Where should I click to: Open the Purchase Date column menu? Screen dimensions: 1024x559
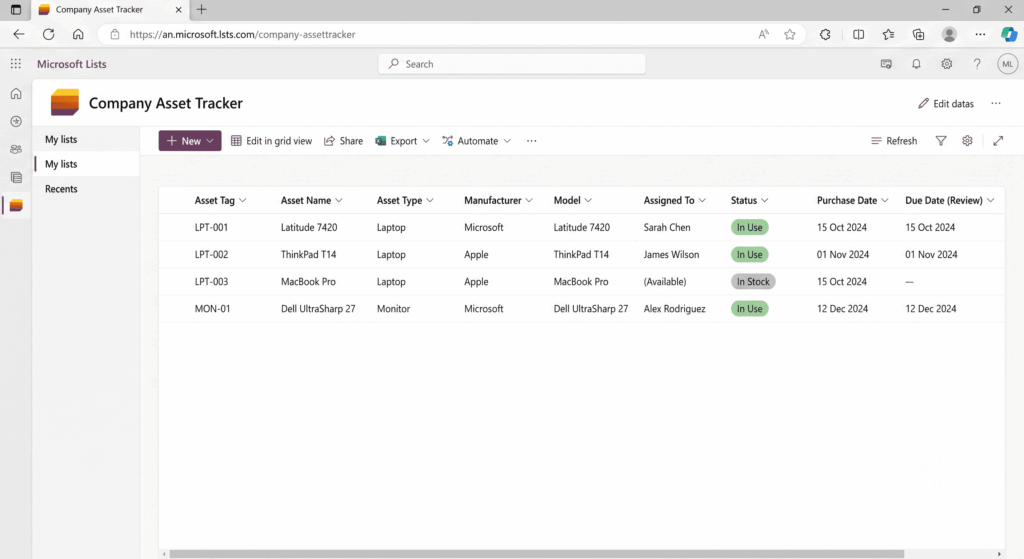(x=885, y=200)
